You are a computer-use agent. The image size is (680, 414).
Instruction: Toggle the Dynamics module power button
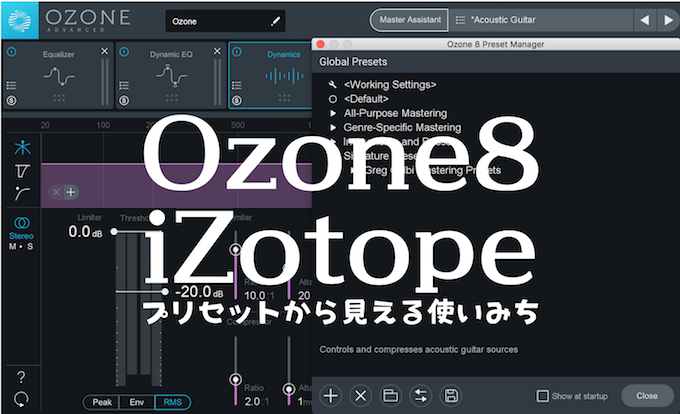(x=237, y=52)
